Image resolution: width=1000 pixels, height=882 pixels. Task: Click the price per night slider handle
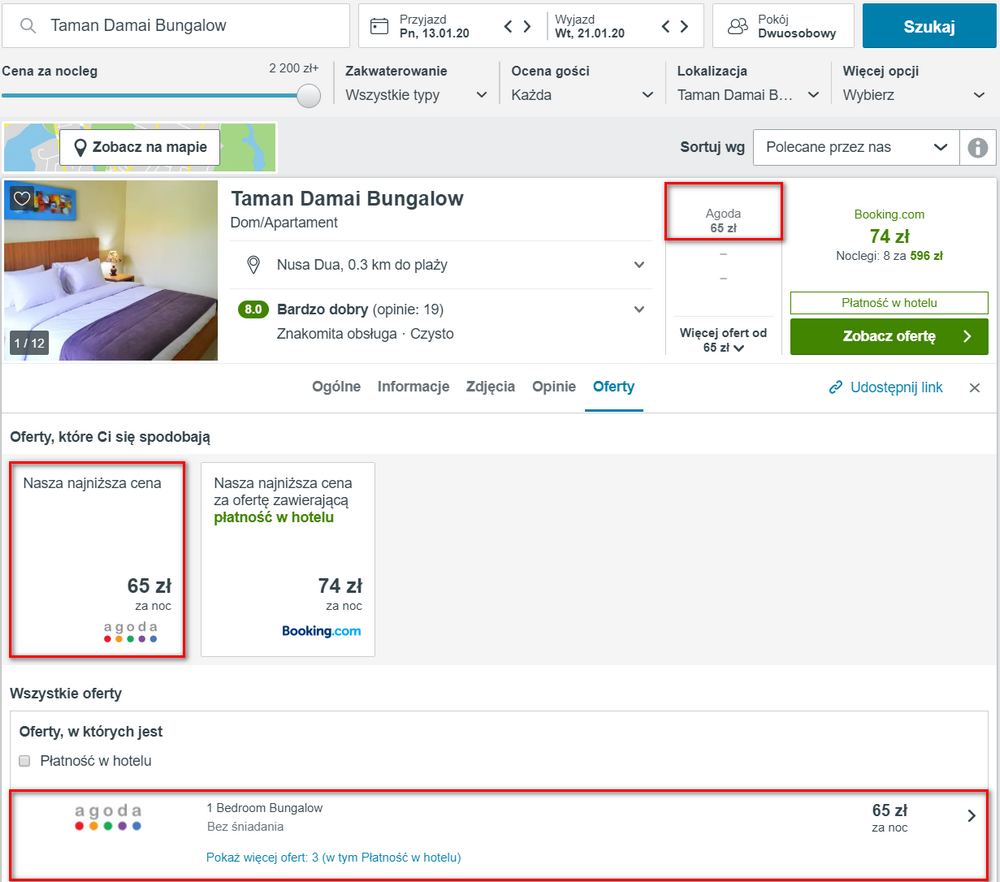(x=309, y=96)
